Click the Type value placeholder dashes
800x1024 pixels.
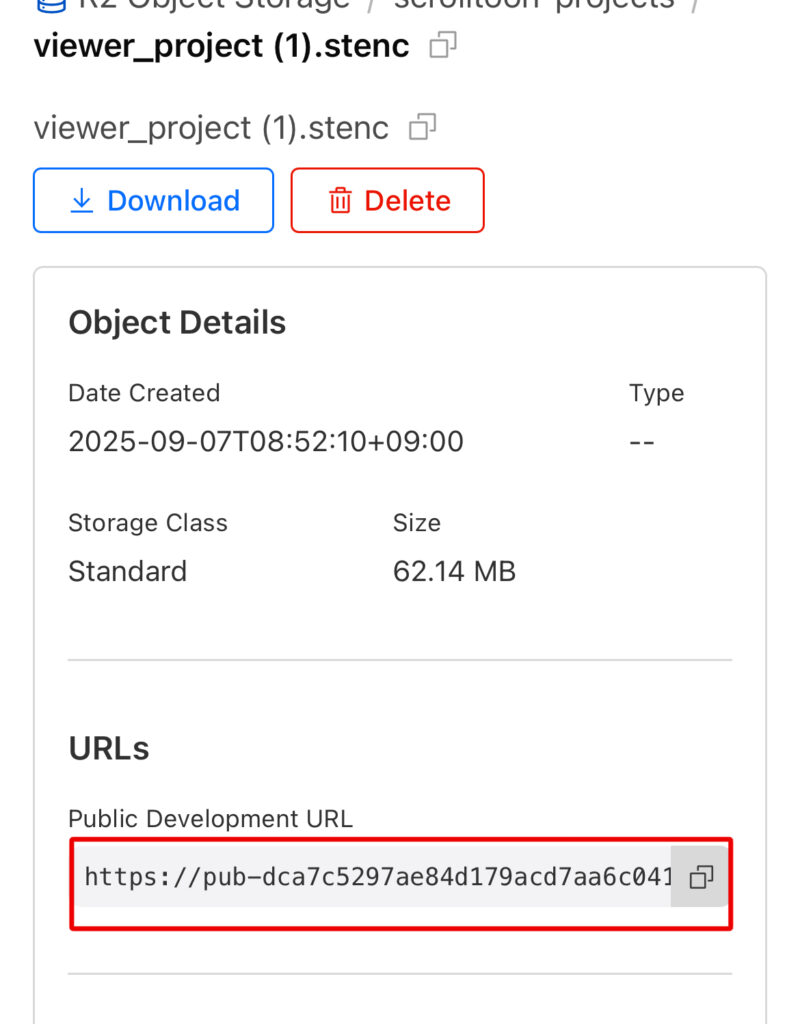642,441
